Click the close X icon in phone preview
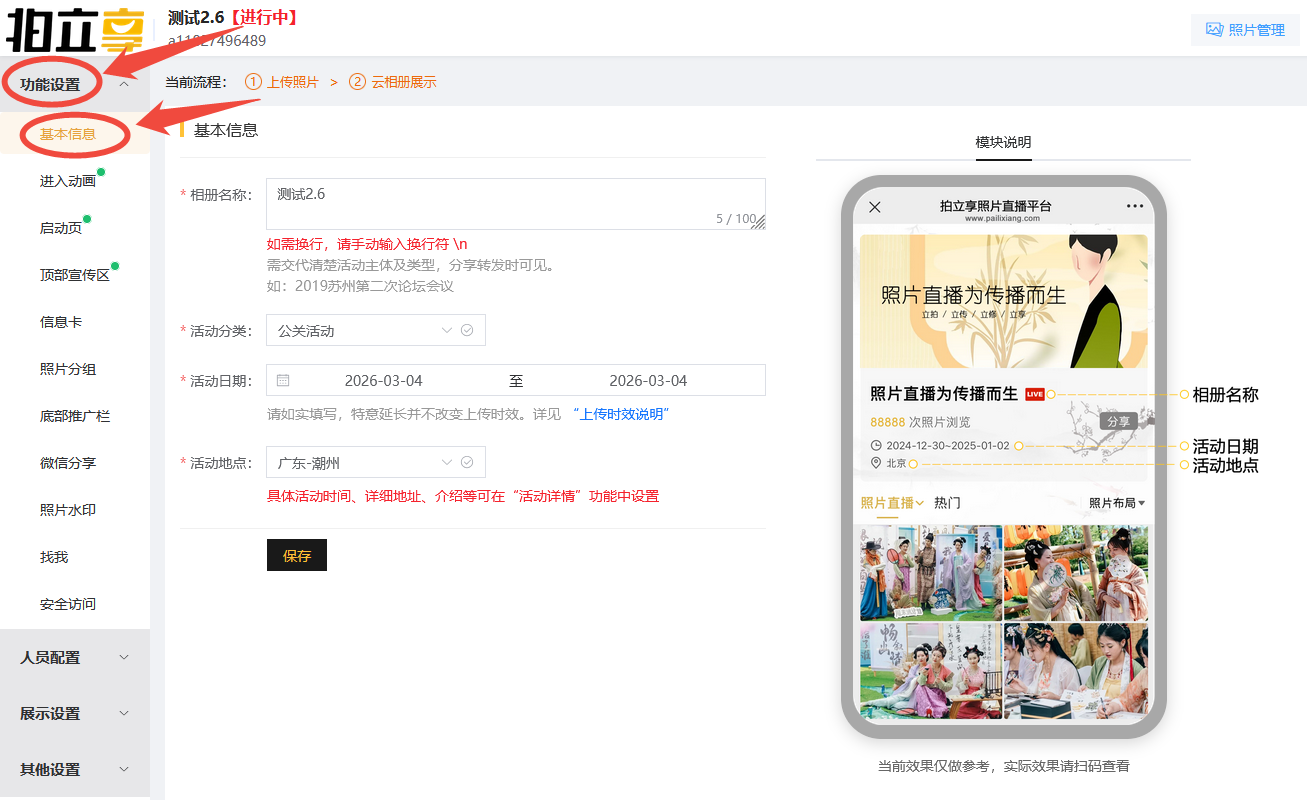 click(x=875, y=207)
